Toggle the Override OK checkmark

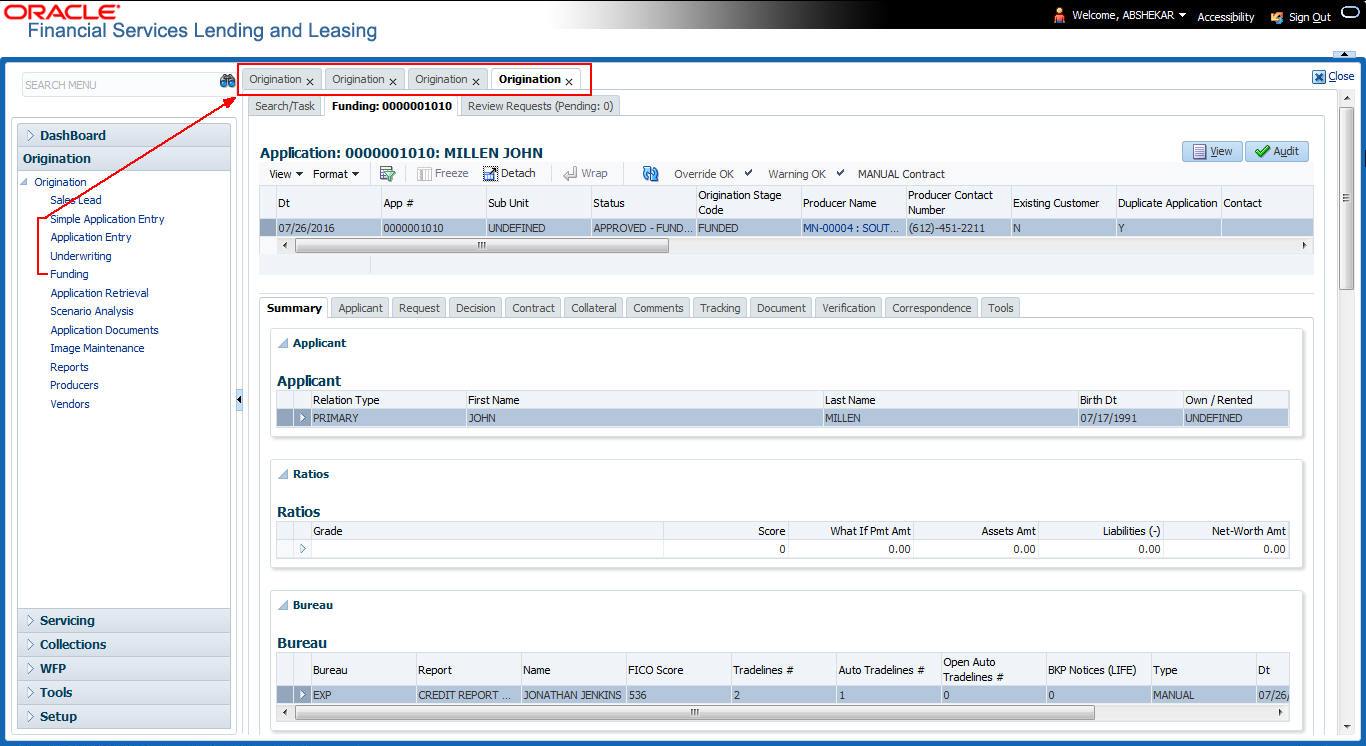tap(749, 173)
